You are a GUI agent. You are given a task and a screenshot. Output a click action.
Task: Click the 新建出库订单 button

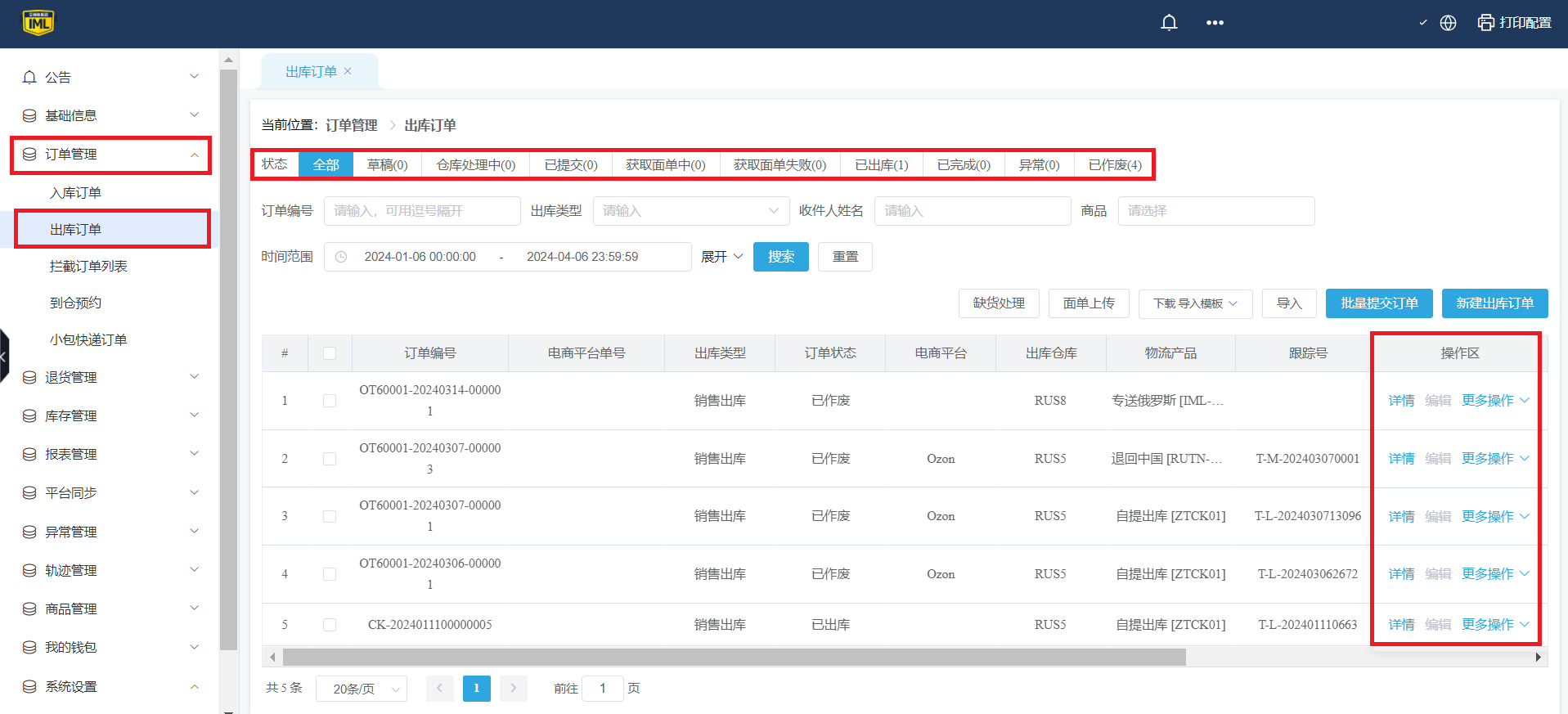tap(1495, 303)
